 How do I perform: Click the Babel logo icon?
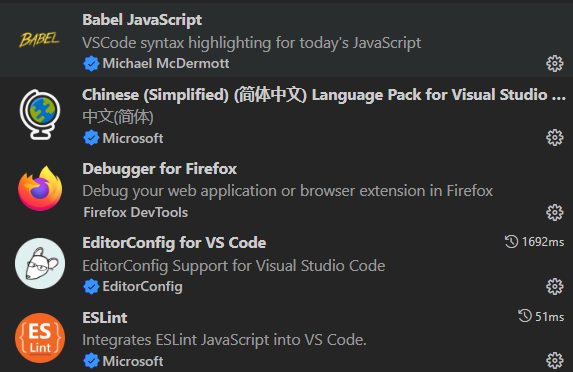[39, 39]
